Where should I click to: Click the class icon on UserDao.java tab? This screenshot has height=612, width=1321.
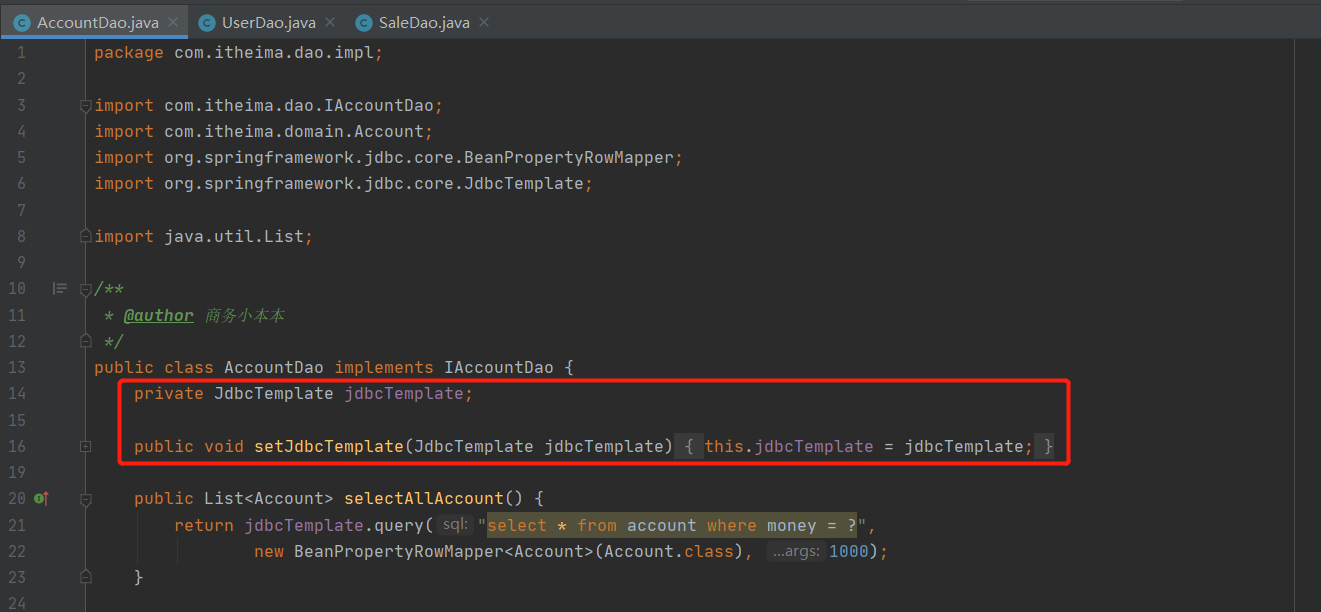pyautogui.click(x=207, y=22)
